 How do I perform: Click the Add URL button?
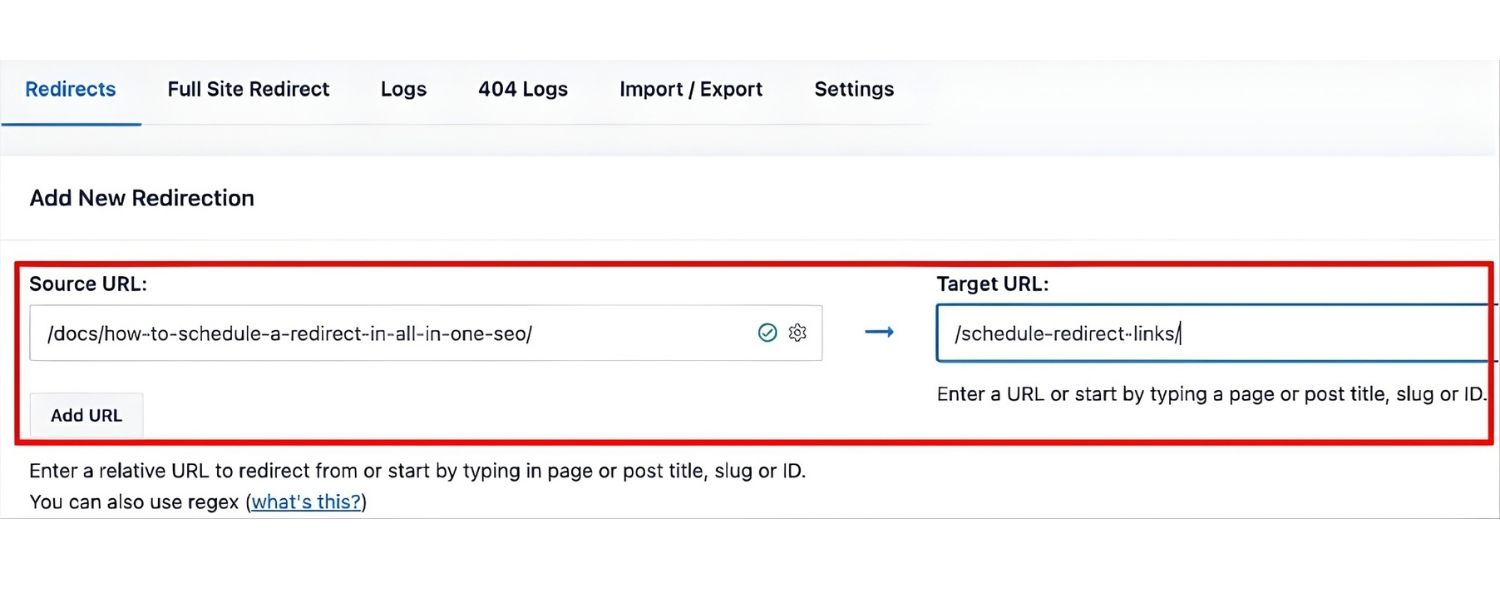pos(86,415)
